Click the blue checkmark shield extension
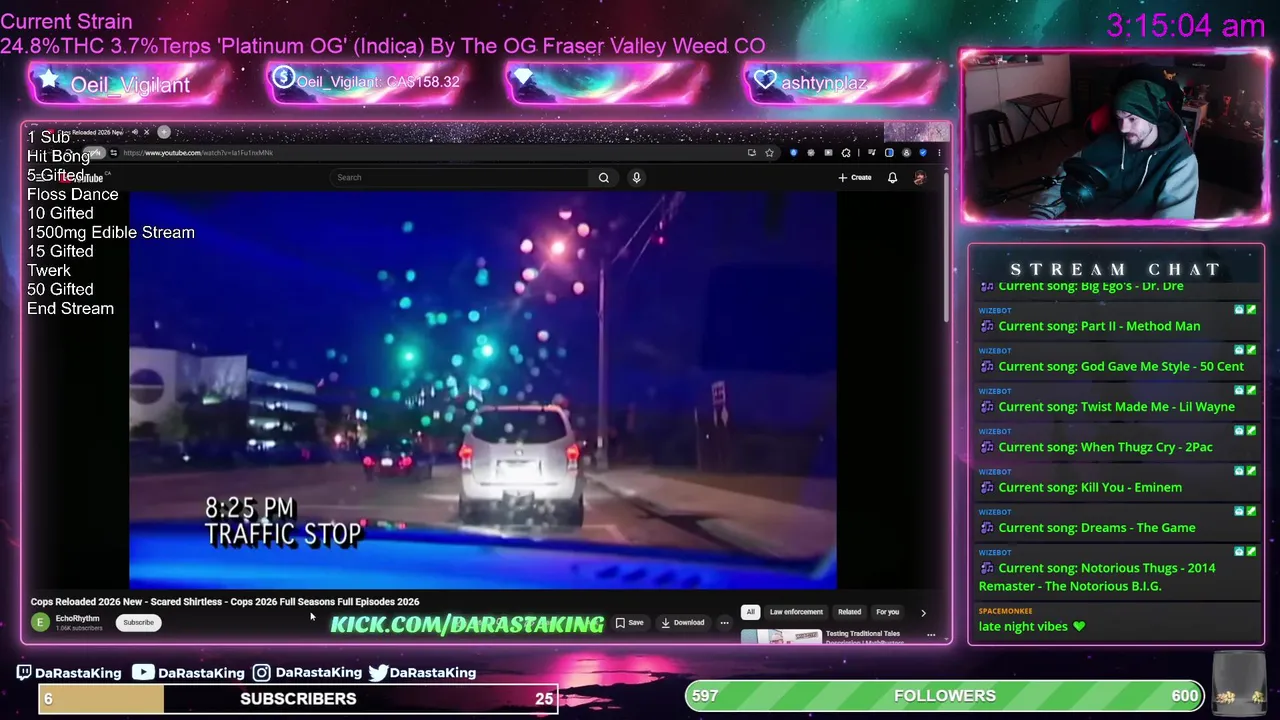Image resolution: width=1280 pixels, height=720 pixels. pos(923,152)
